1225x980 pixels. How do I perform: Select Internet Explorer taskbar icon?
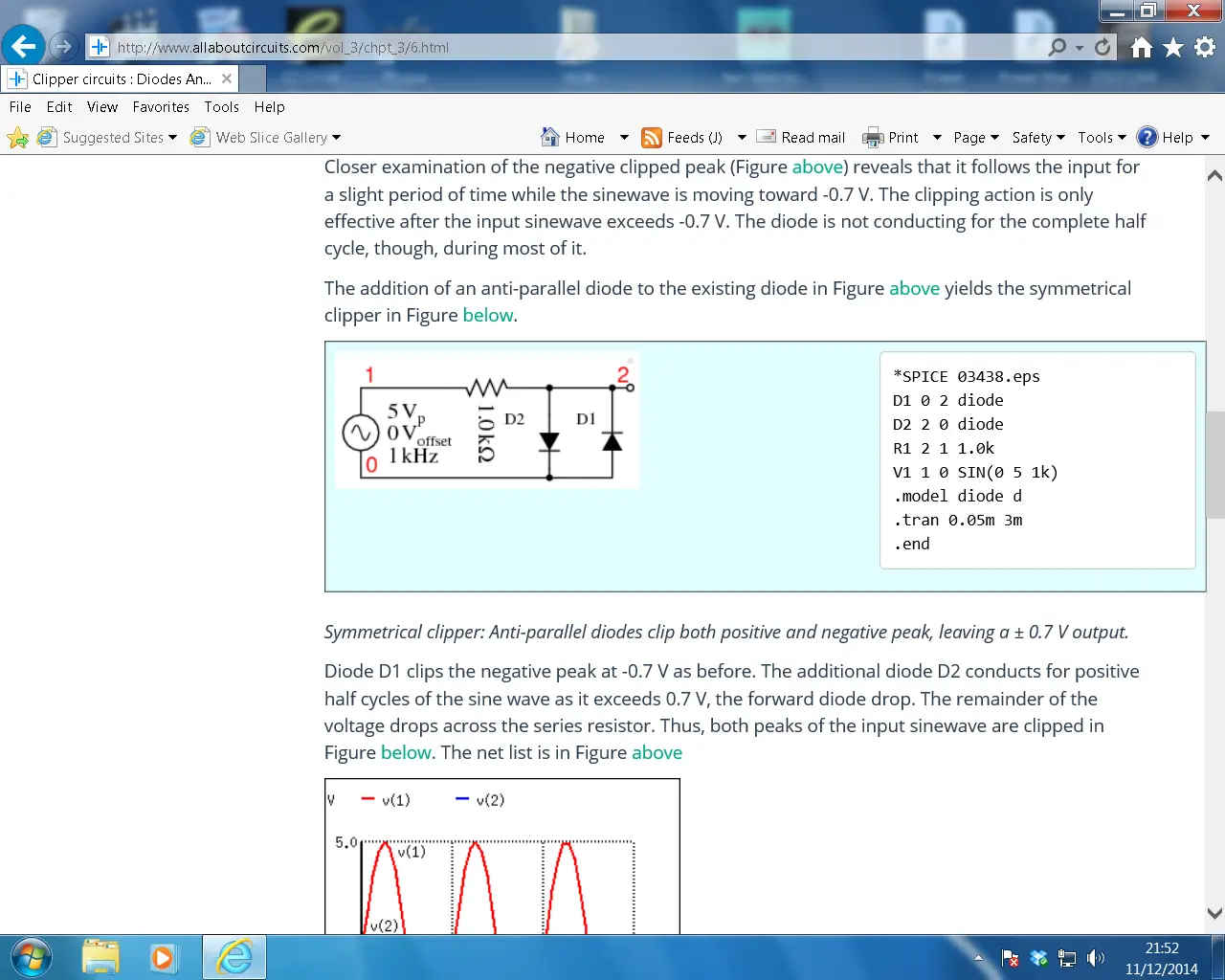[x=234, y=957]
